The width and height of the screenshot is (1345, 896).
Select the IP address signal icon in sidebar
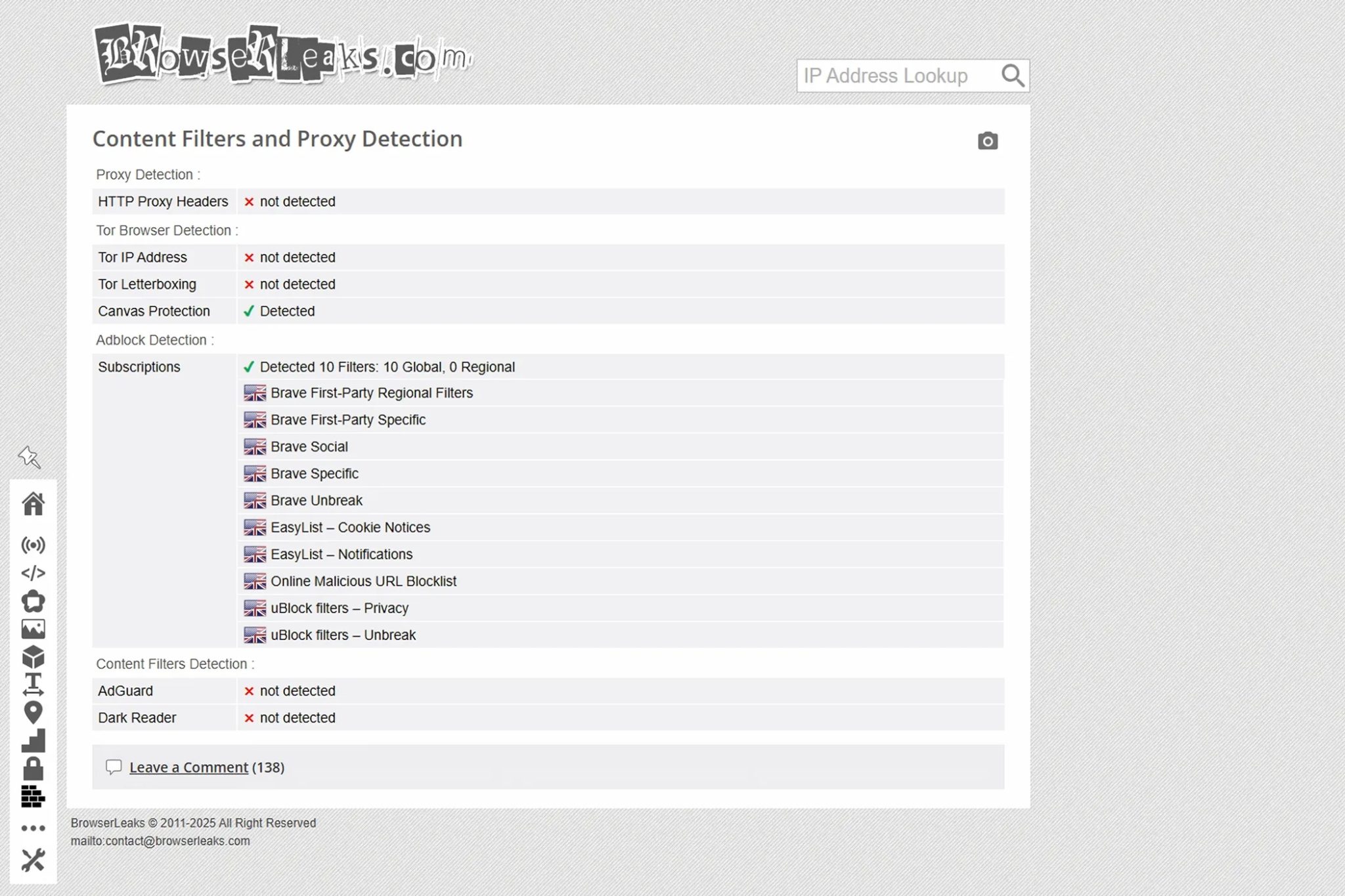pyautogui.click(x=33, y=544)
